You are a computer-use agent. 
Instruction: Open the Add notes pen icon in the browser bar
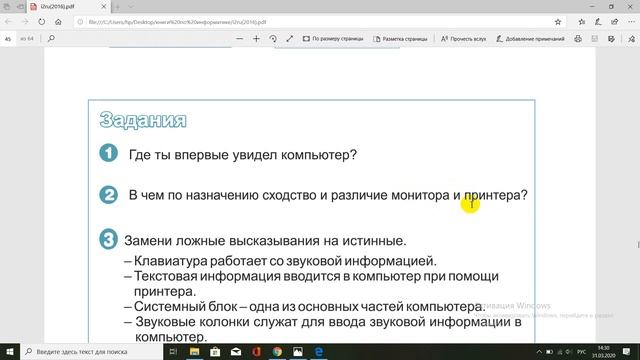click(x=598, y=22)
